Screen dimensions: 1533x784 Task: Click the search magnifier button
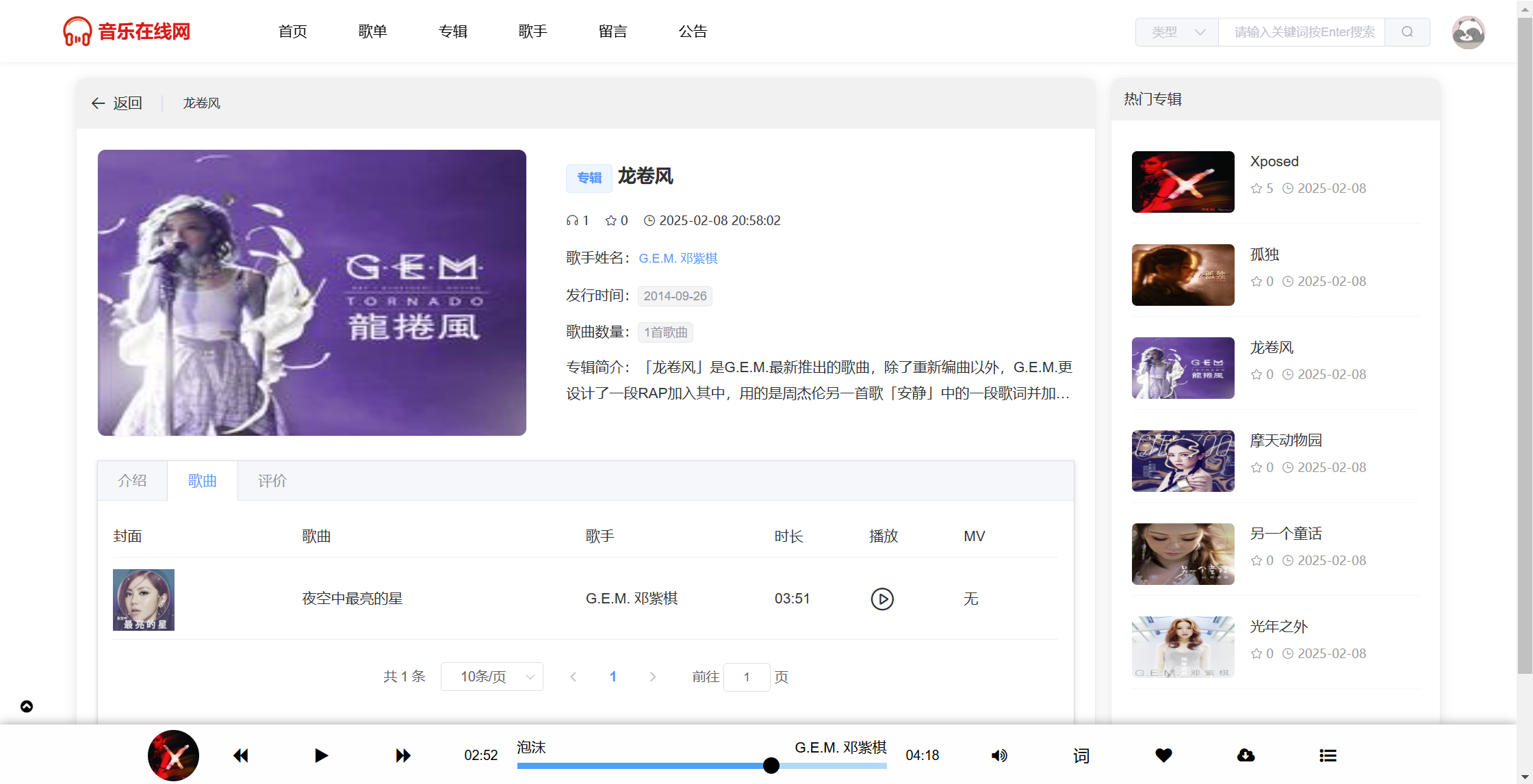coord(1407,32)
